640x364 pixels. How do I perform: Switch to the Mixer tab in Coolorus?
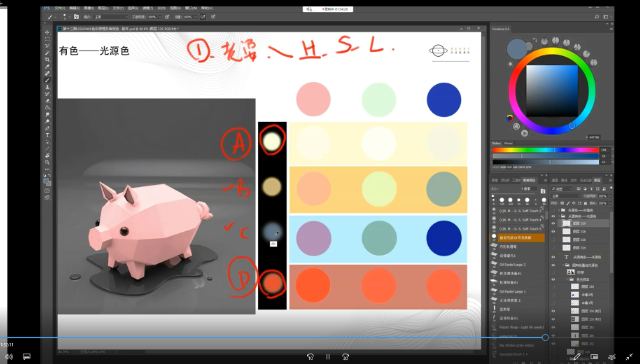pyautogui.click(x=509, y=143)
